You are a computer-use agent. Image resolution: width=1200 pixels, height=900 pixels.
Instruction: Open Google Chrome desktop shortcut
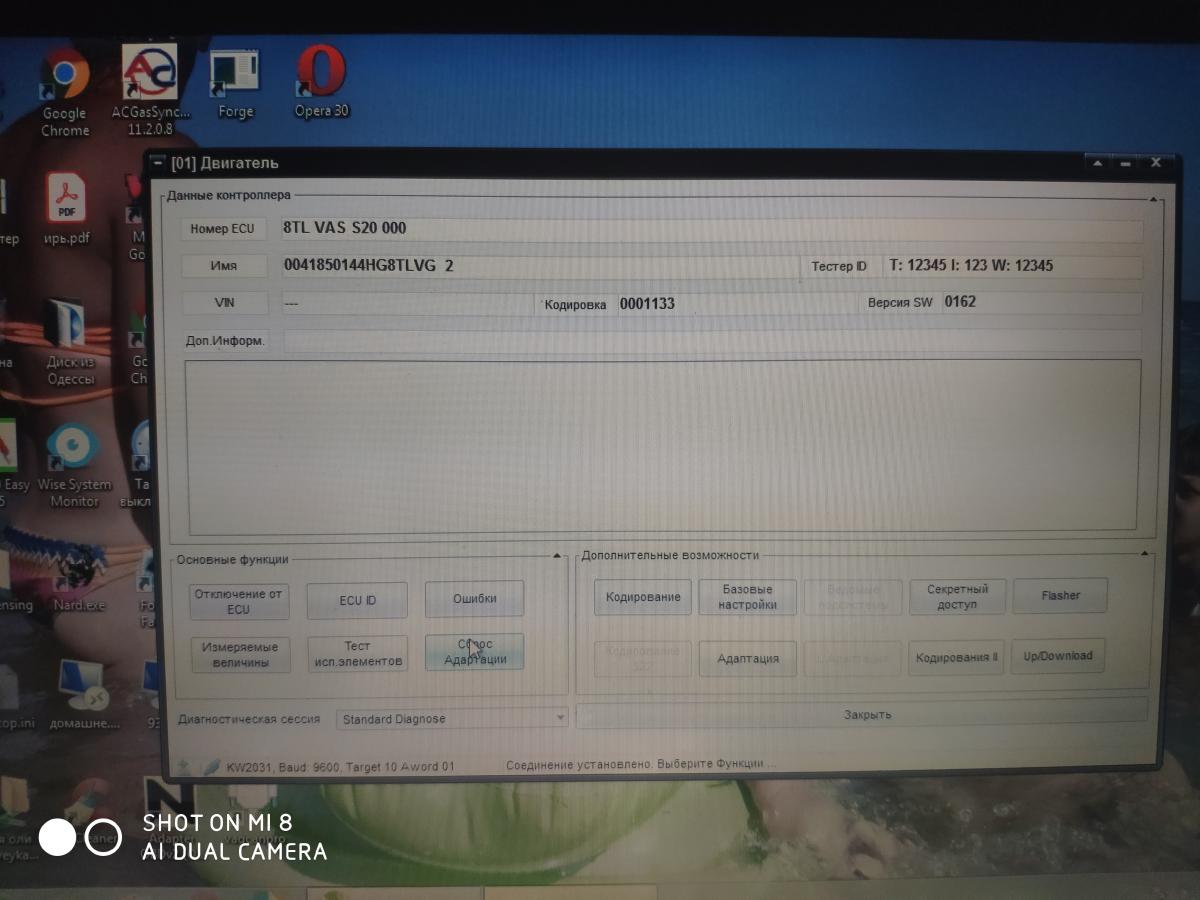tap(65, 82)
